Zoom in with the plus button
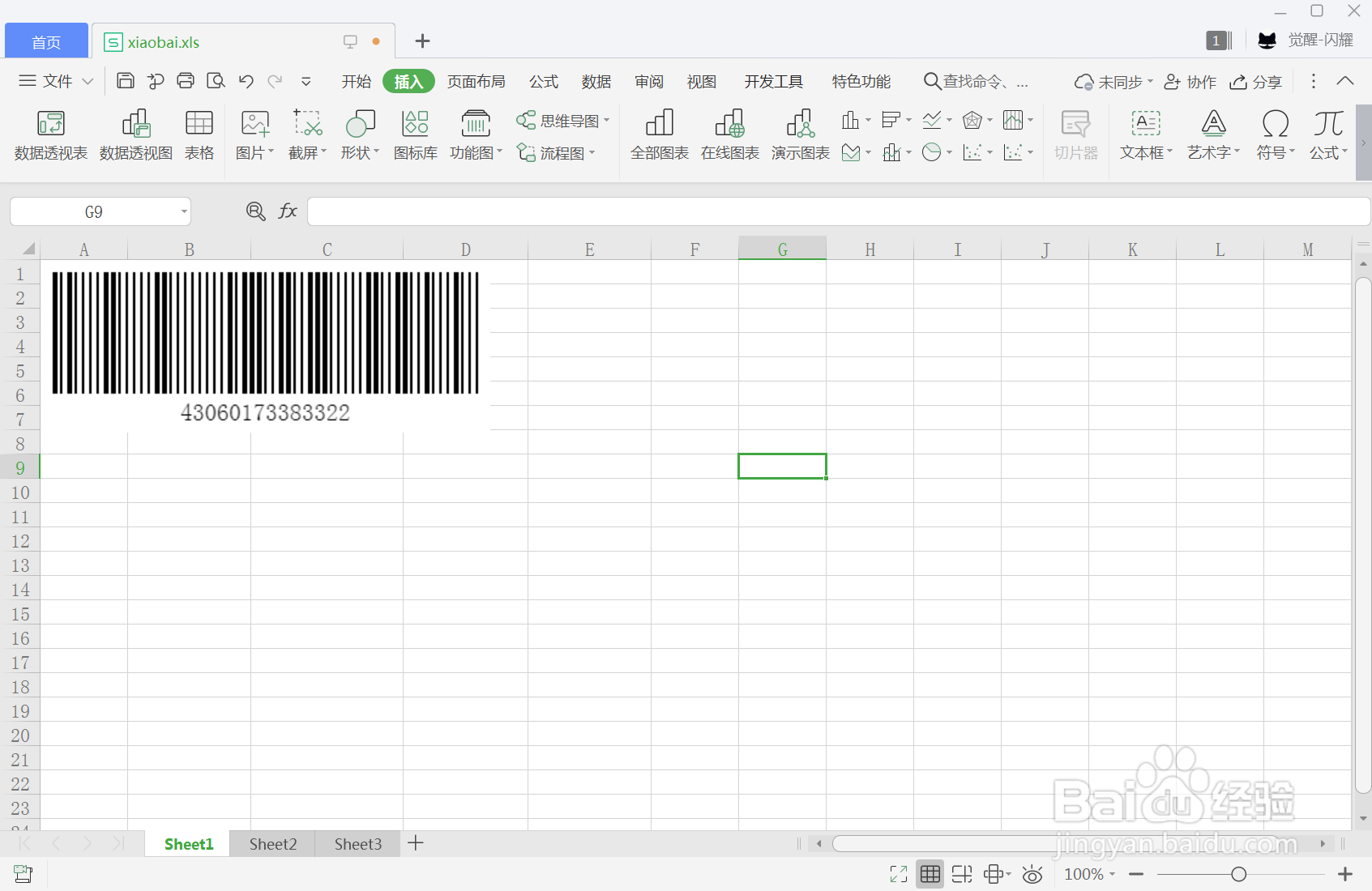This screenshot has width=1372, height=891. pyautogui.click(x=1345, y=874)
